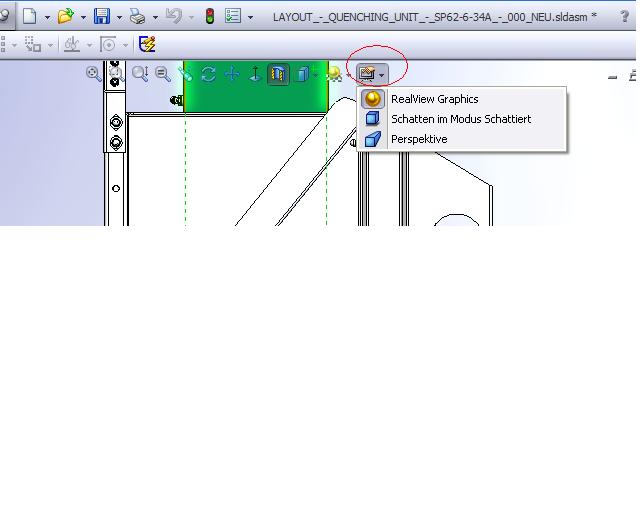Click the Undo arrow
640x512 pixels.
[174, 17]
